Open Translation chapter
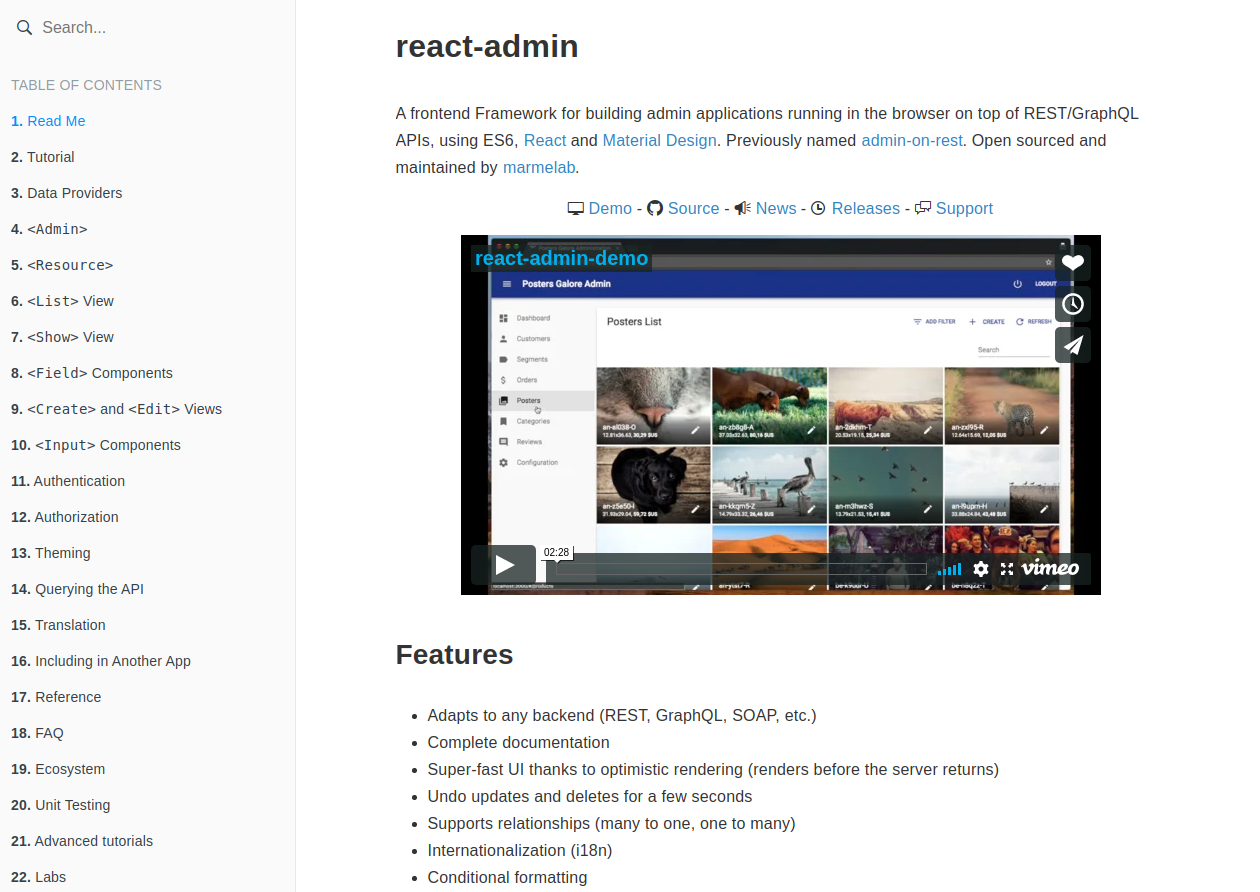This screenshot has height=892, width=1260. (x=58, y=625)
